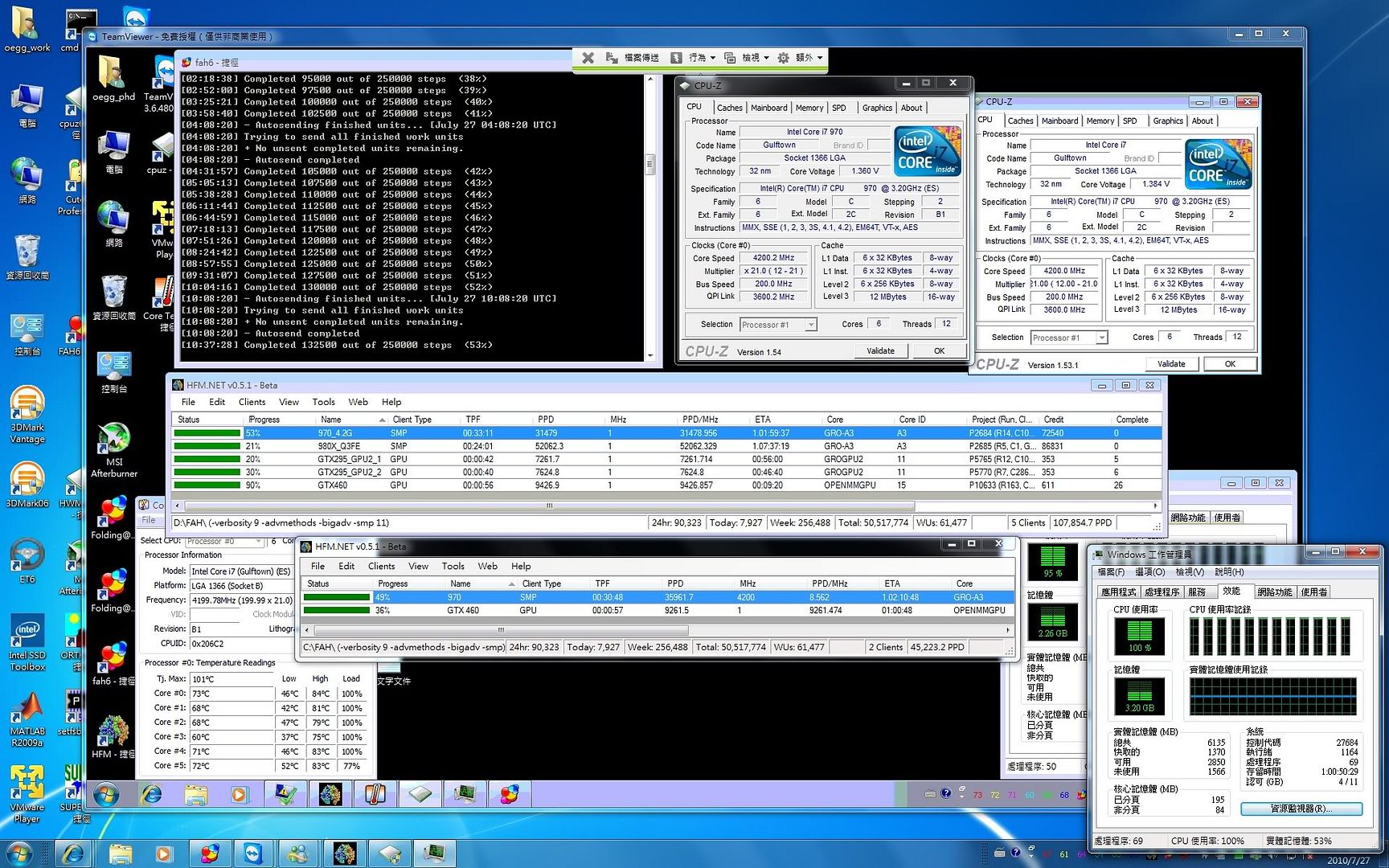This screenshot has height=868, width=1389.
Task: Launch the cmd shortcut on the local desktop
Action: (x=77, y=29)
